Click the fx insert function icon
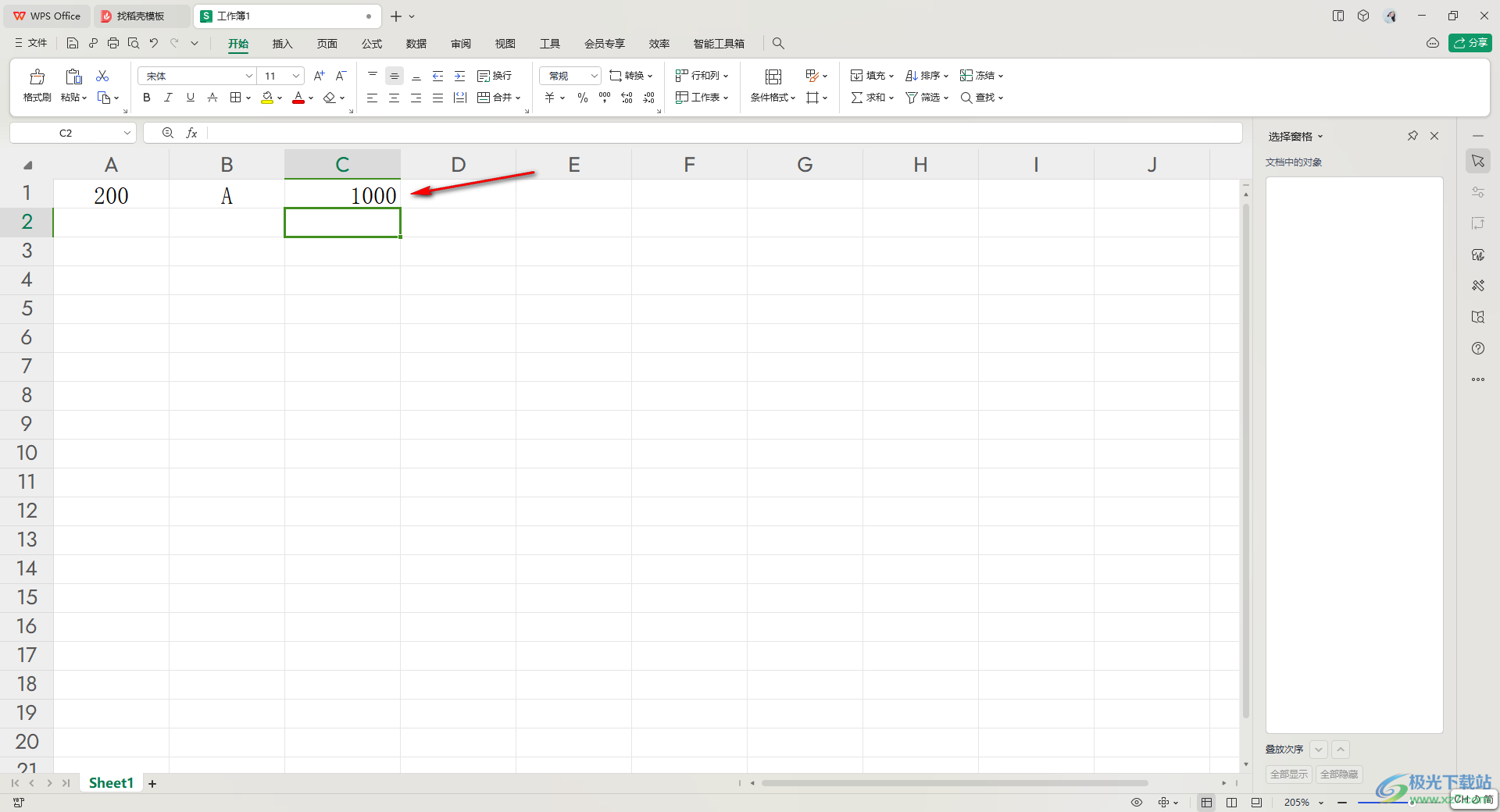This screenshot has width=1500, height=812. tap(191, 133)
